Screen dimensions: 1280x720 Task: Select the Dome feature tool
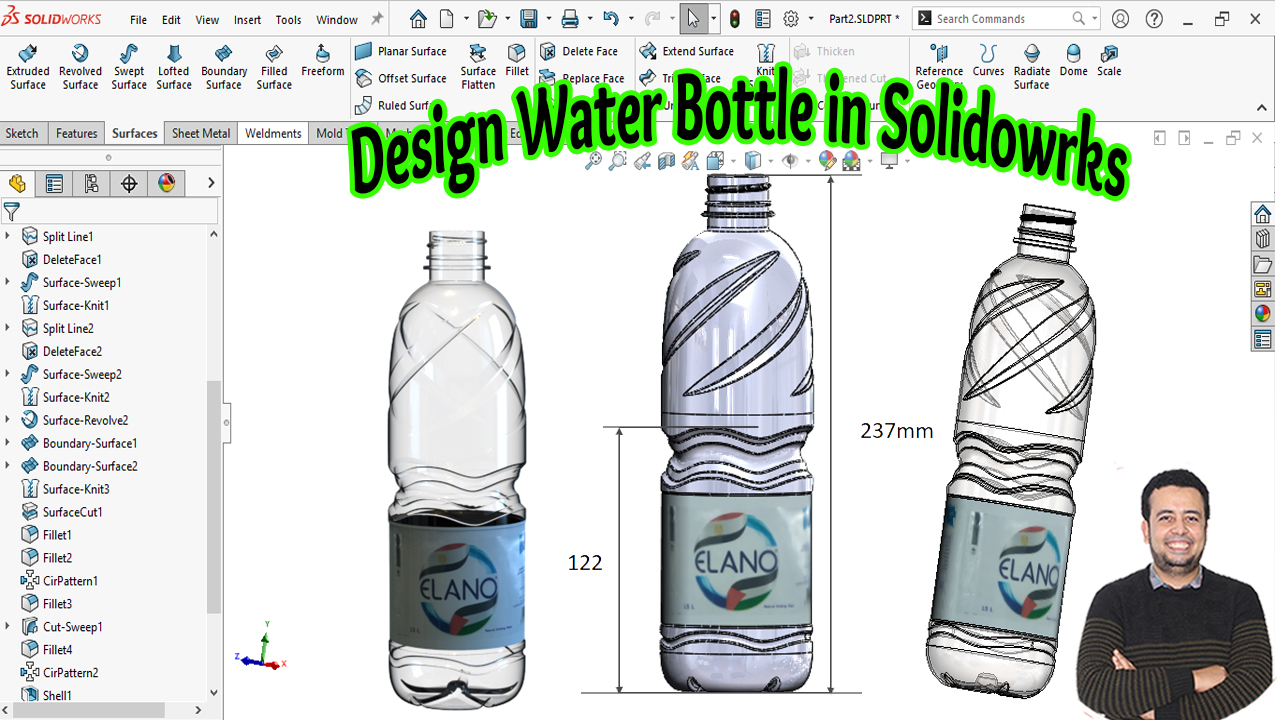(1073, 60)
